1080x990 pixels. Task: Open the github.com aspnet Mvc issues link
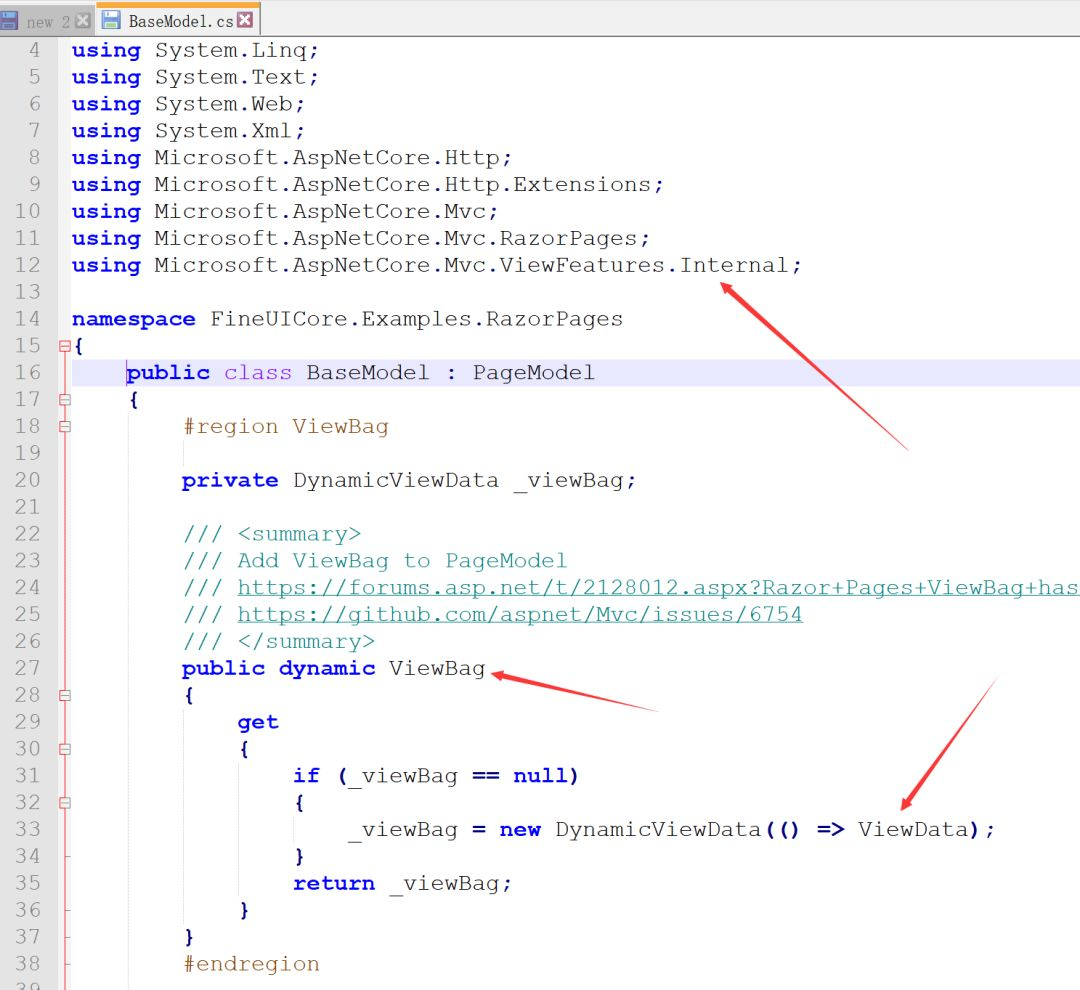(520, 615)
